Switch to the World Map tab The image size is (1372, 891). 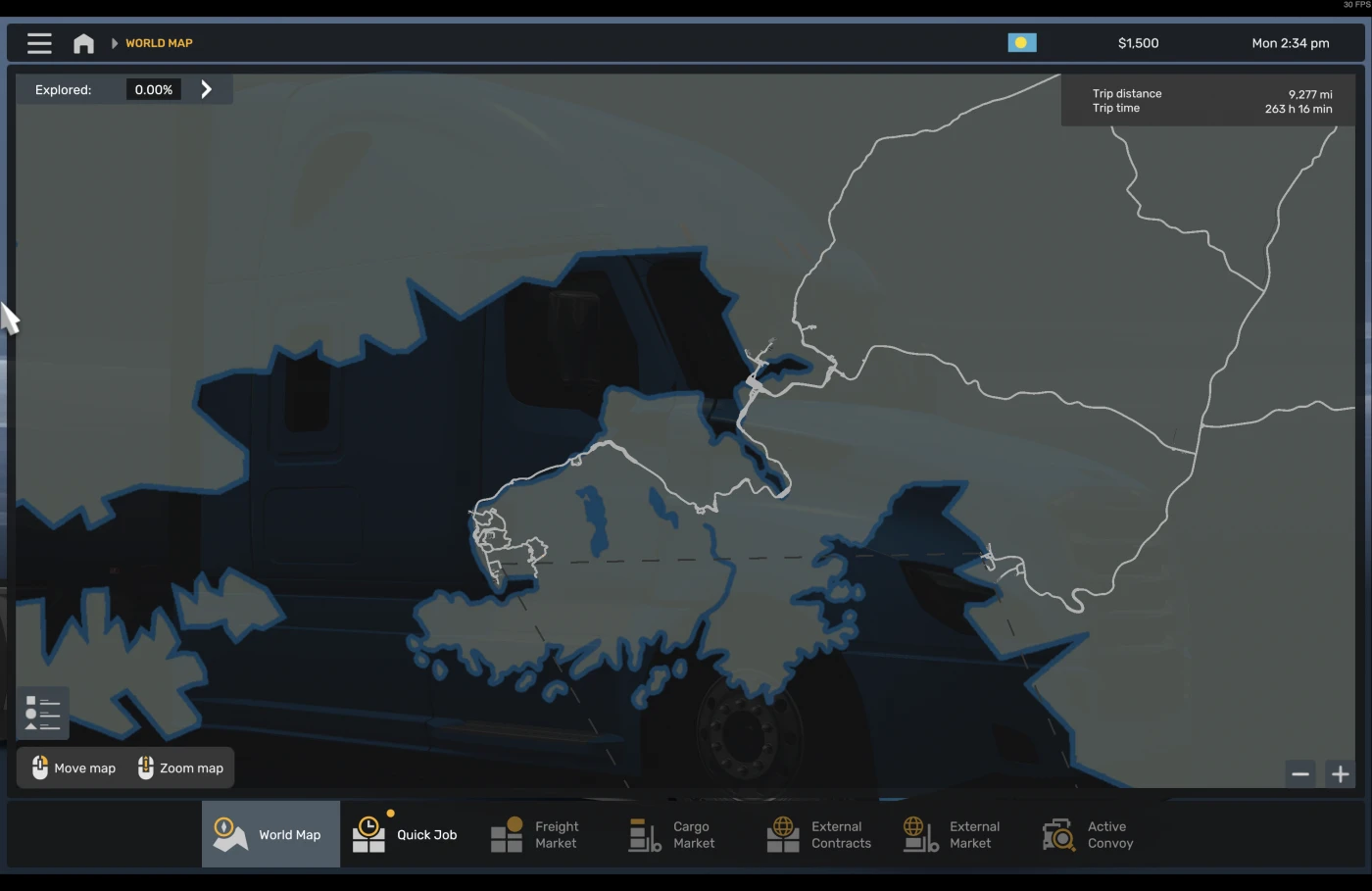(x=270, y=834)
